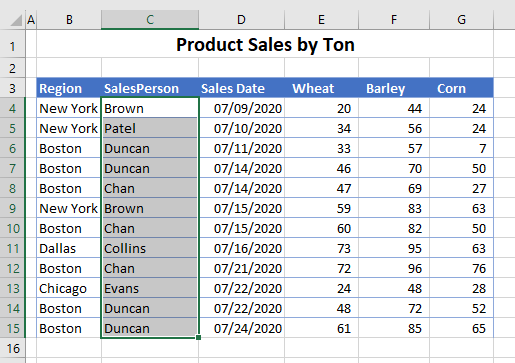Select the Wheat value 60 cell

(321, 228)
